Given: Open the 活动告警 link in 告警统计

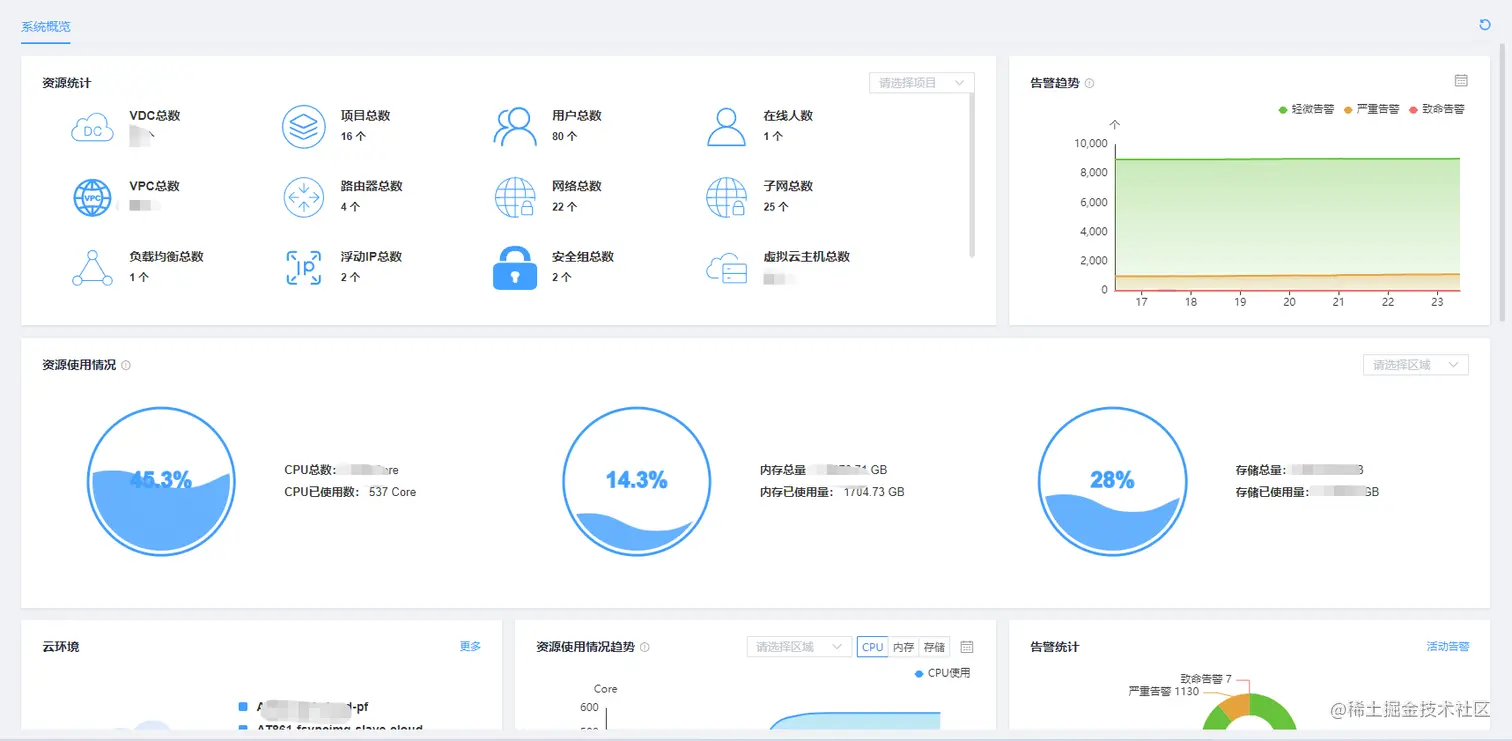Looking at the screenshot, I should click(1448, 647).
